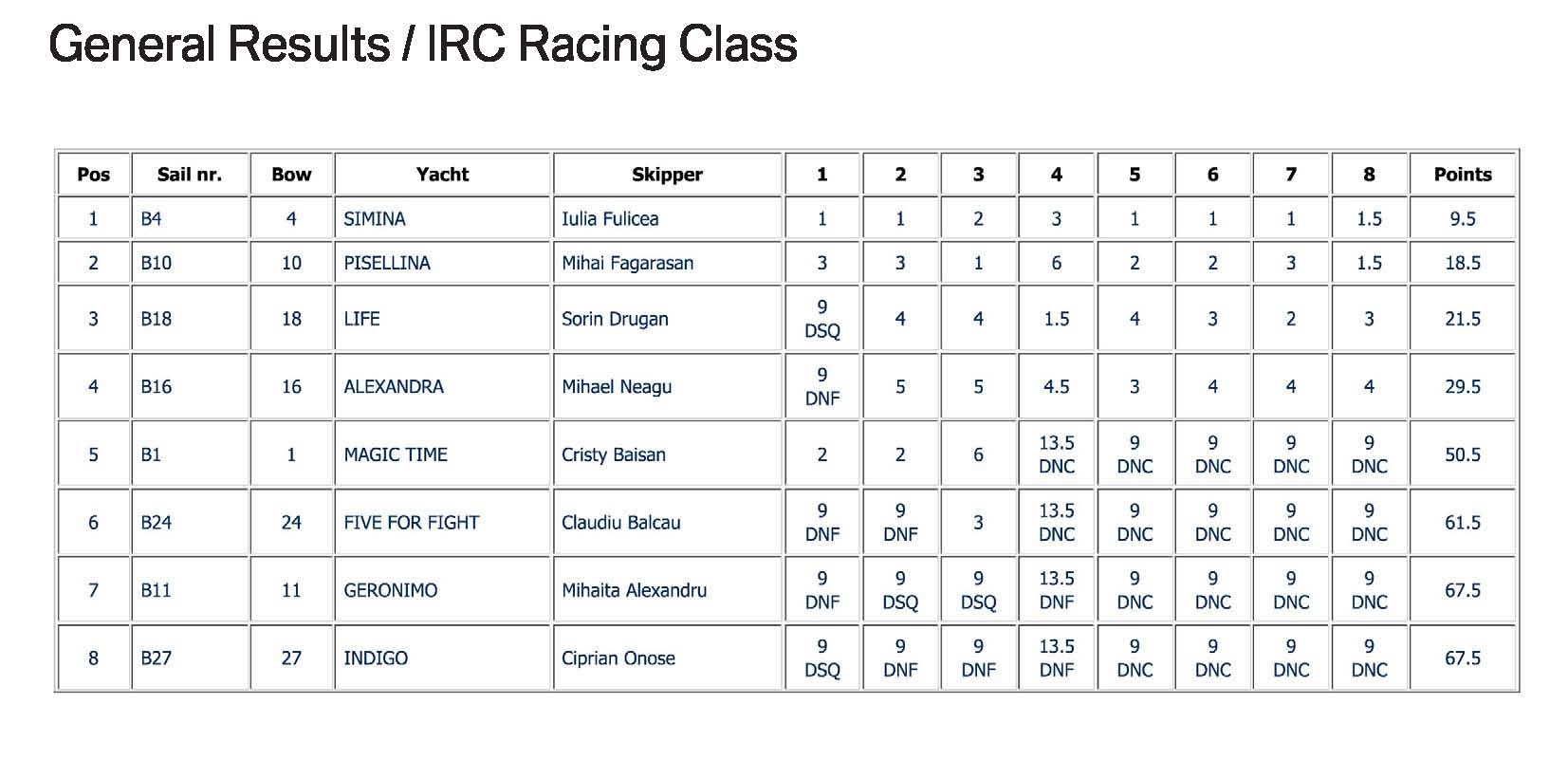Viewport: 1568px width, 760px height.
Task: Select the INDIGO yacht cell
Action: (x=442, y=658)
